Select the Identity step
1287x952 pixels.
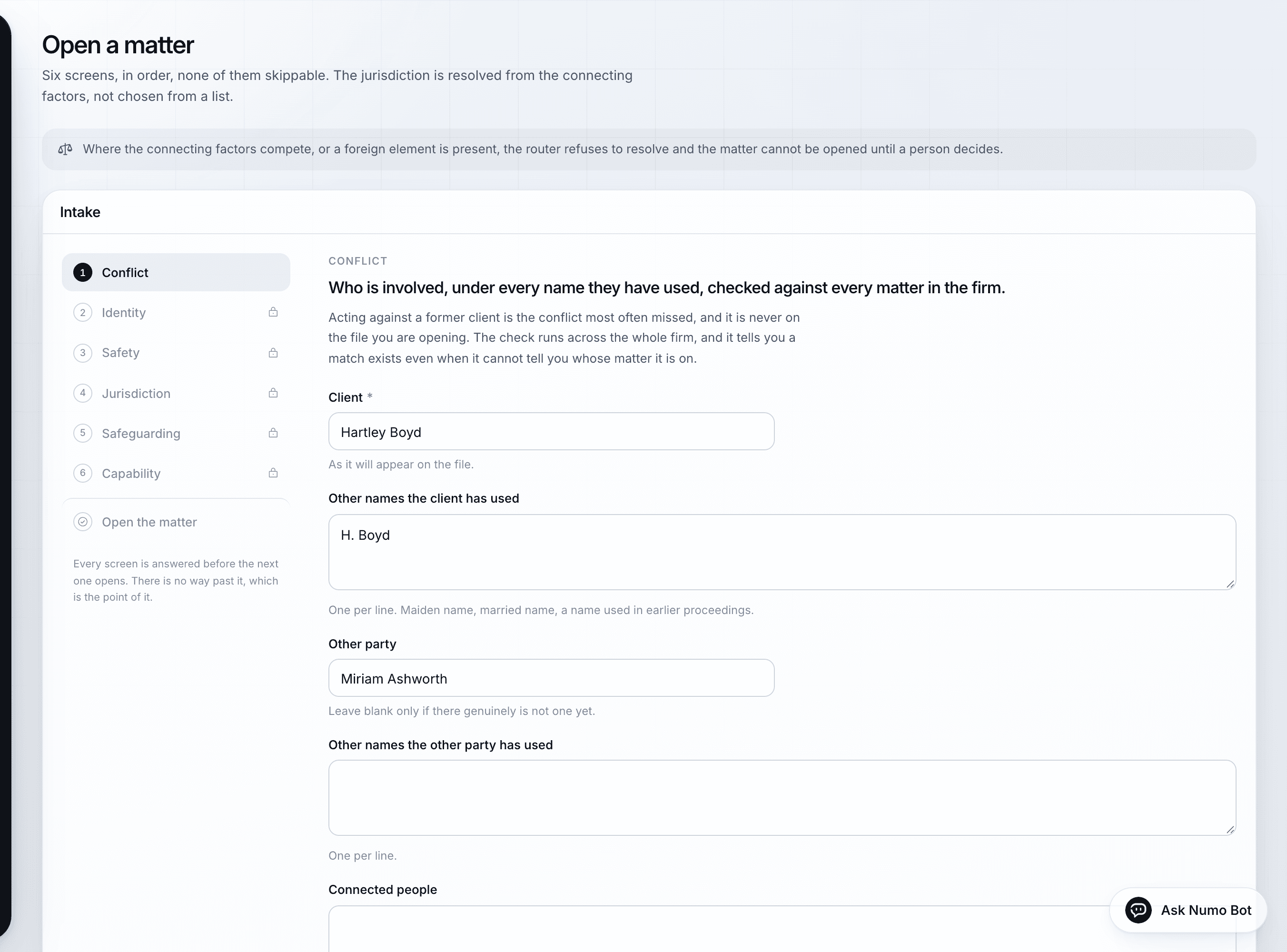176,312
